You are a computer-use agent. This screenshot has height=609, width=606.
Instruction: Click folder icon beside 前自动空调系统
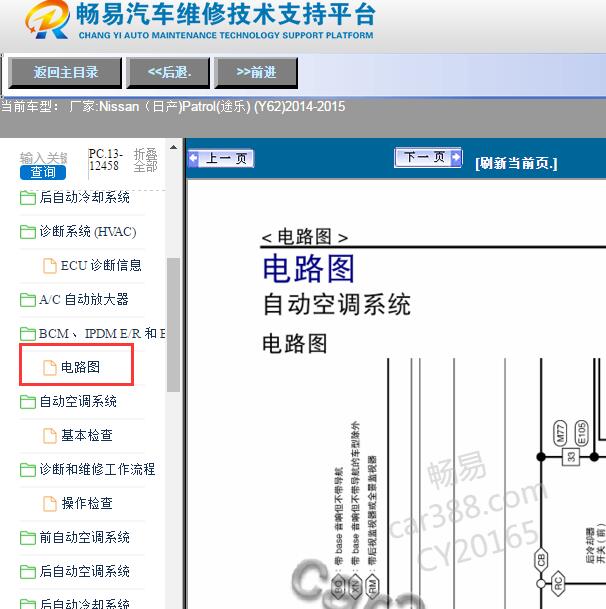click(x=28, y=538)
